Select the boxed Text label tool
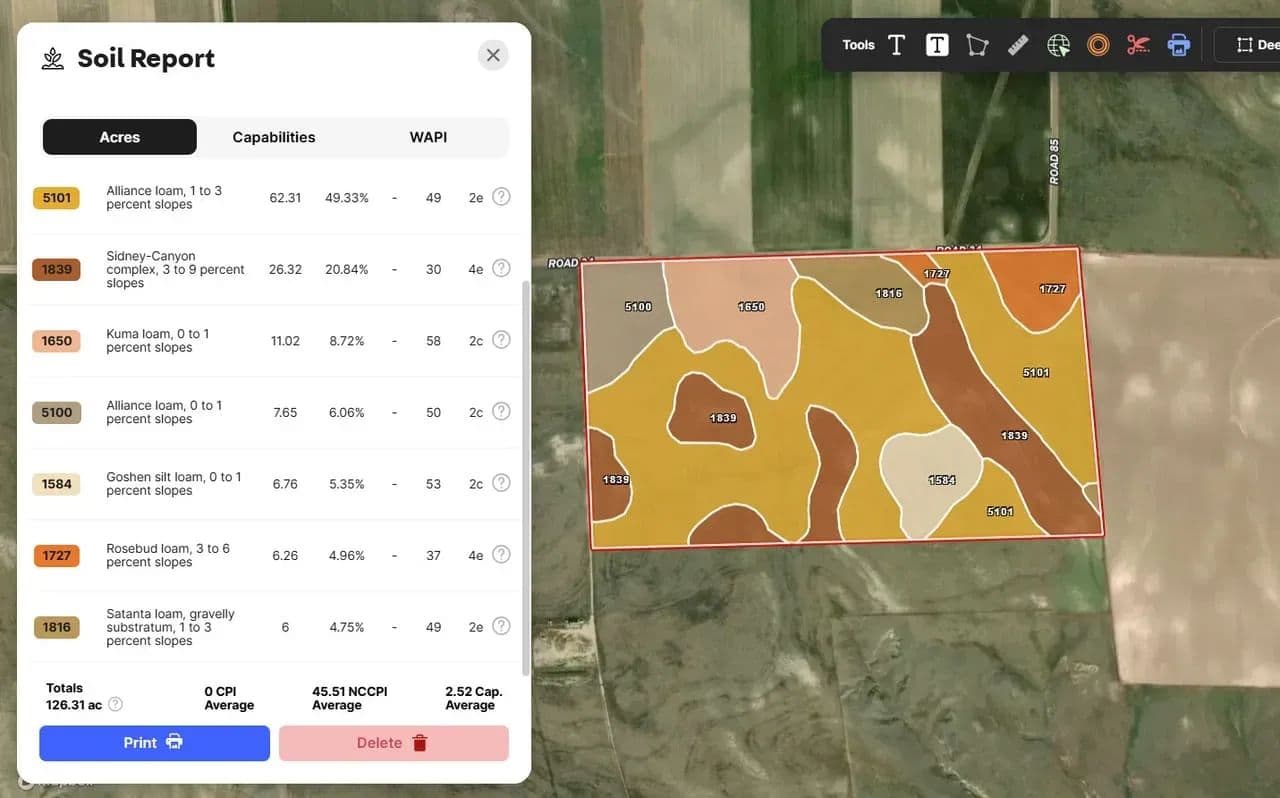Viewport: 1280px width, 798px height. (x=937, y=45)
